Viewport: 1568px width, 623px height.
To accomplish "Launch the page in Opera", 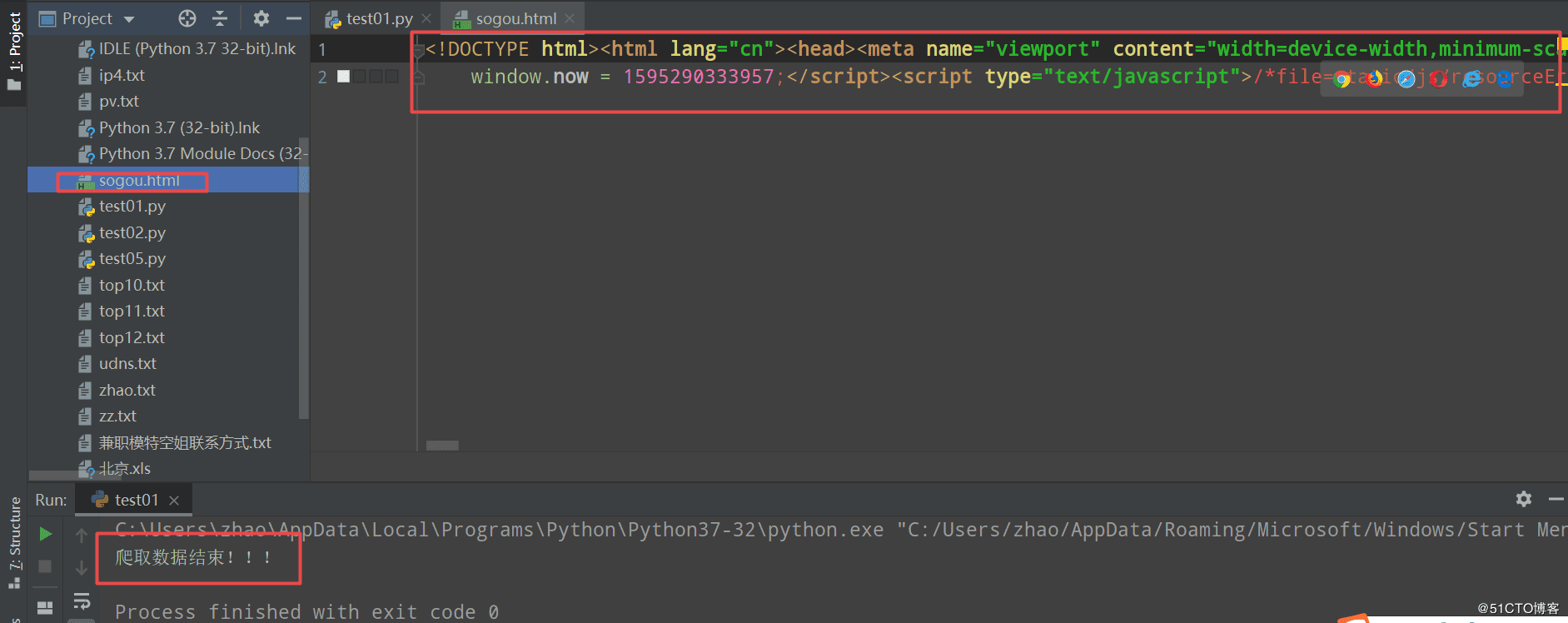I will tap(1439, 79).
